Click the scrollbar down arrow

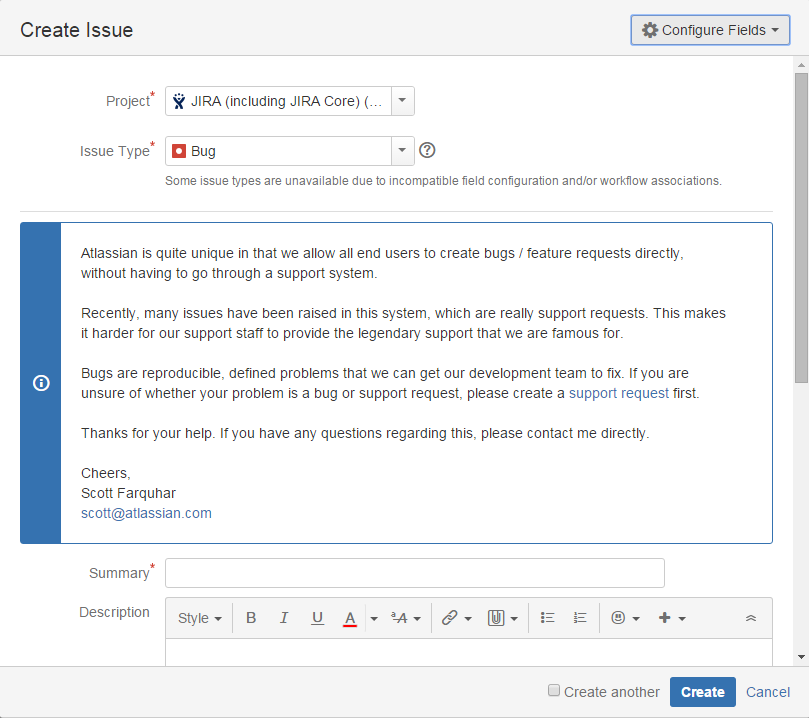[801, 657]
